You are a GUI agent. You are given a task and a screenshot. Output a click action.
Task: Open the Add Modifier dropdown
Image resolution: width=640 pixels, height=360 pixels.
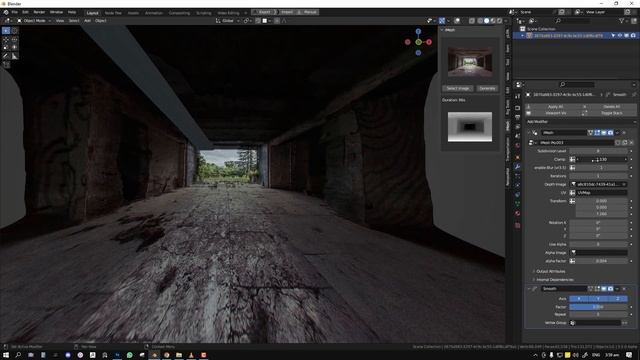tap(581, 122)
